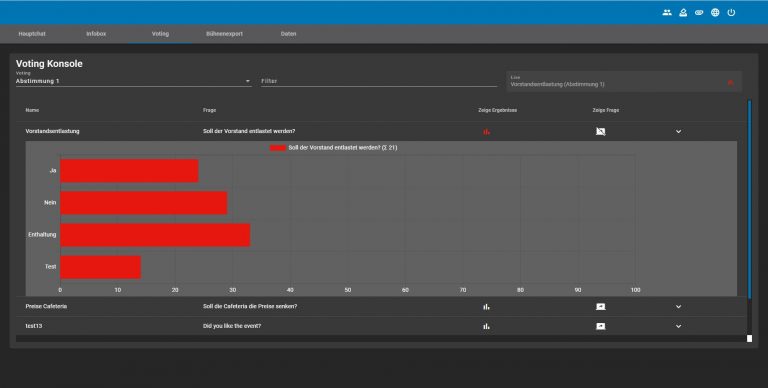Select the Preise Cafeteria row name
The width and height of the screenshot is (768, 388).
[46, 307]
